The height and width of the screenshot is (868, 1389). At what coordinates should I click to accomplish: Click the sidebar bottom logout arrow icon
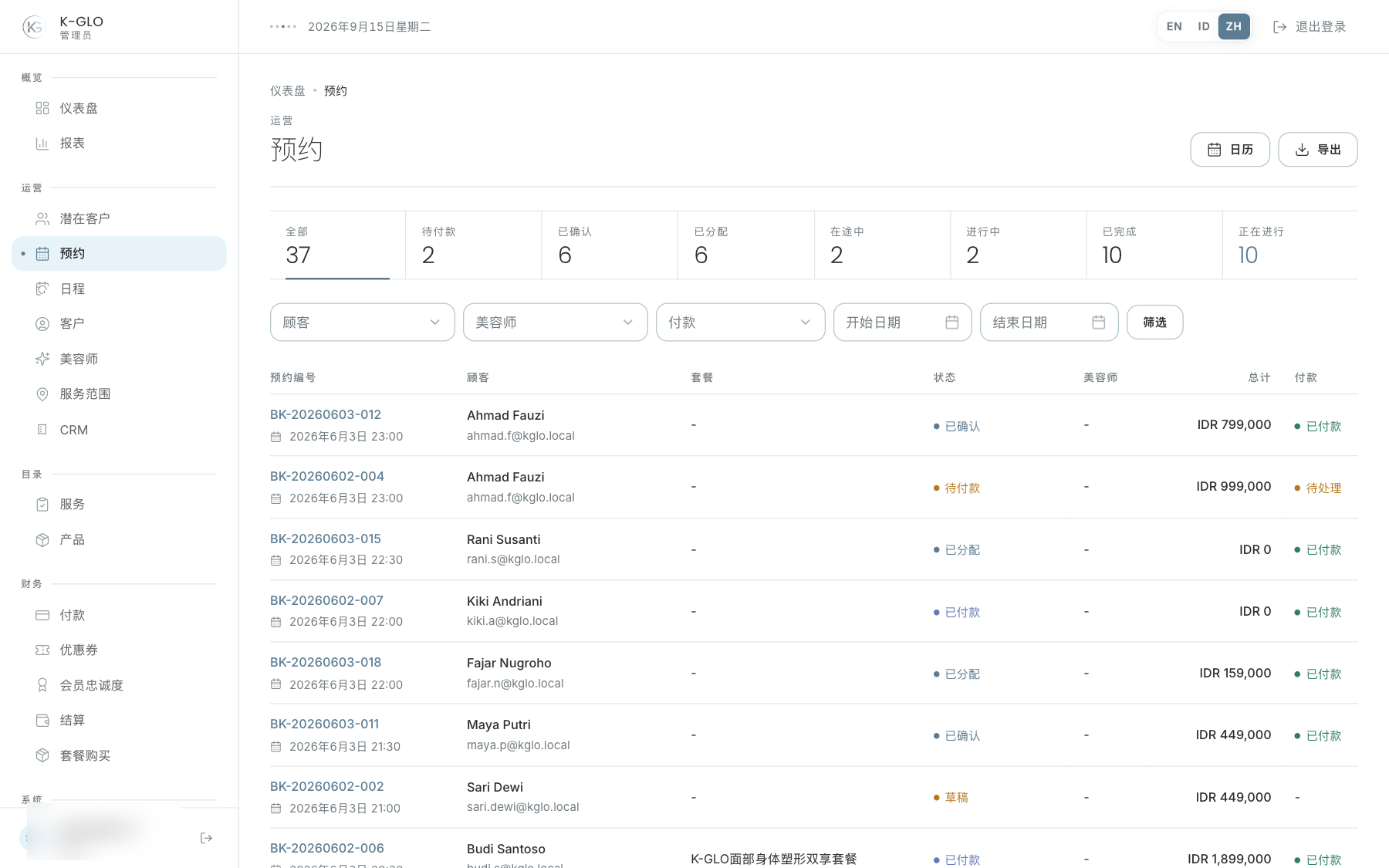(206, 838)
